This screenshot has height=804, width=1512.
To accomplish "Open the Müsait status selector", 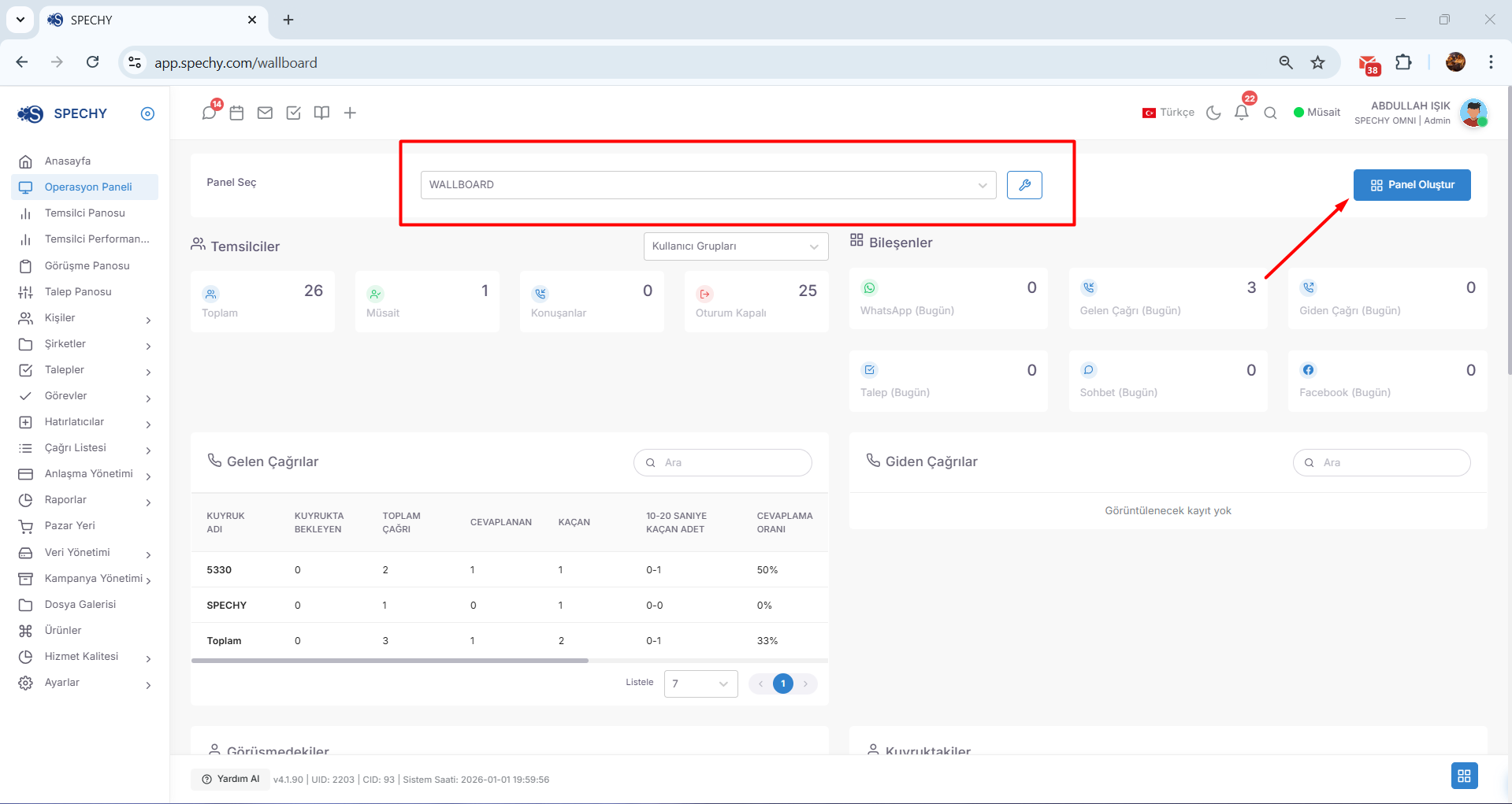I will tap(1317, 113).
